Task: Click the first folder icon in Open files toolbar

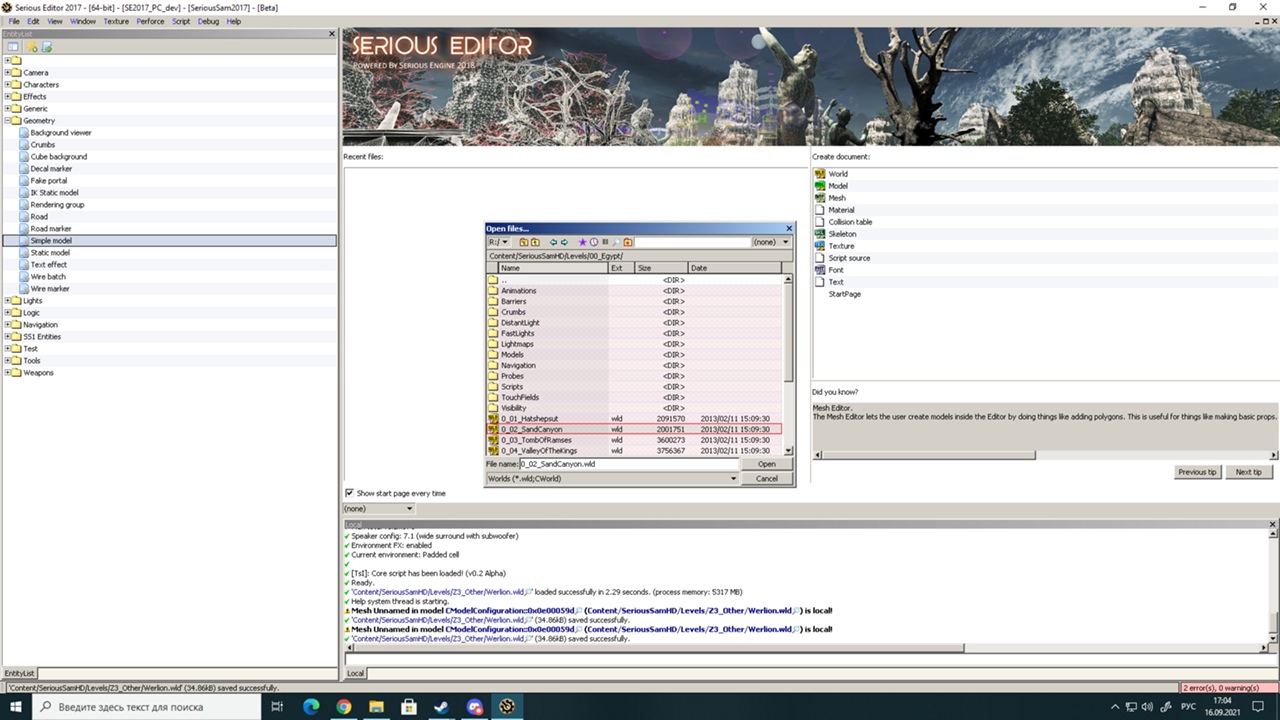Action: pos(523,242)
